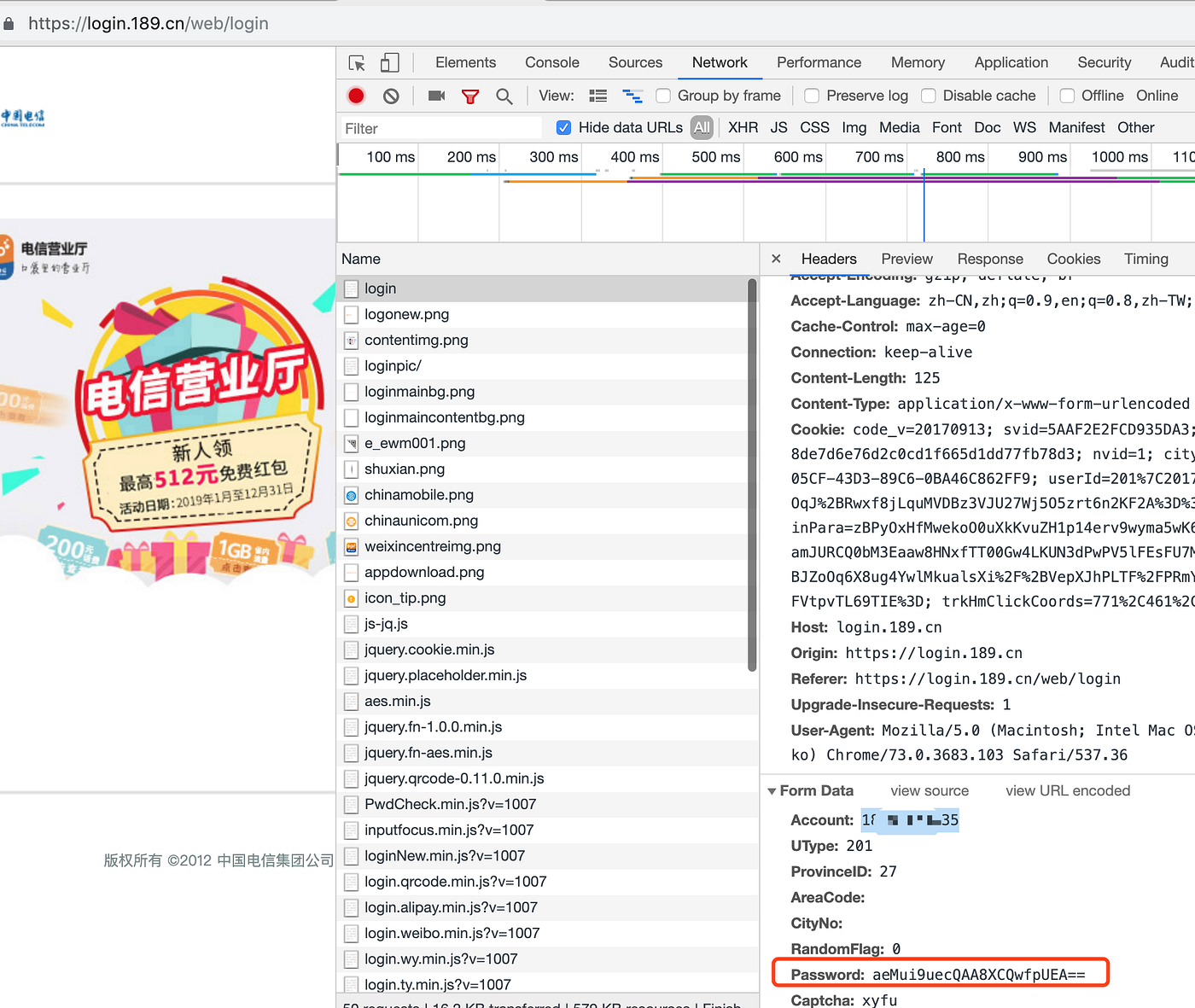The image size is (1195, 1008).
Task: Click the chinamobile.png thumbnail icon
Action: pos(351,495)
